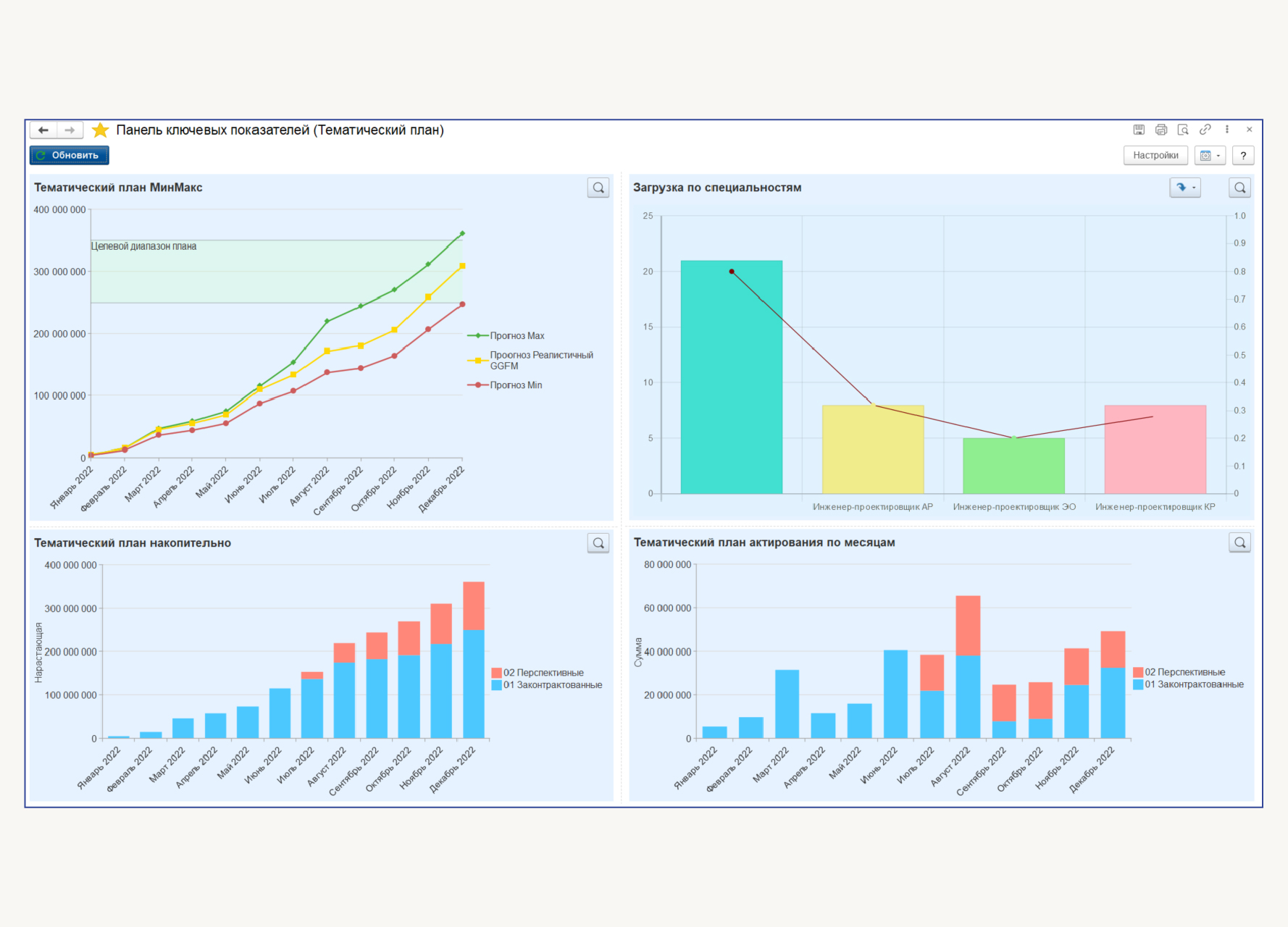Click magnifier on план актирования по месяцам chart
Image resolution: width=1288 pixels, height=927 pixels.
pyautogui.click(x=1240, y=542)
